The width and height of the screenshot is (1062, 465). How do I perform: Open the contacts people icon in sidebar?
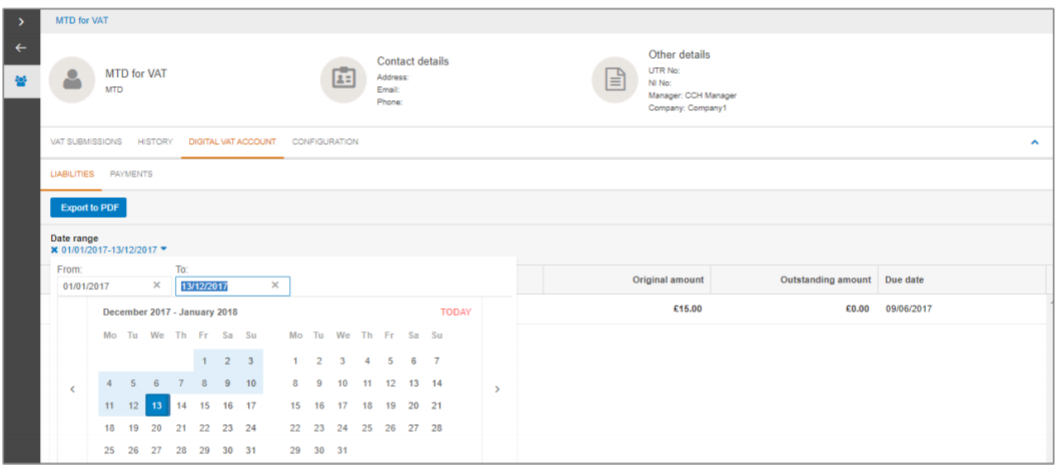click(x=21, y=81)
